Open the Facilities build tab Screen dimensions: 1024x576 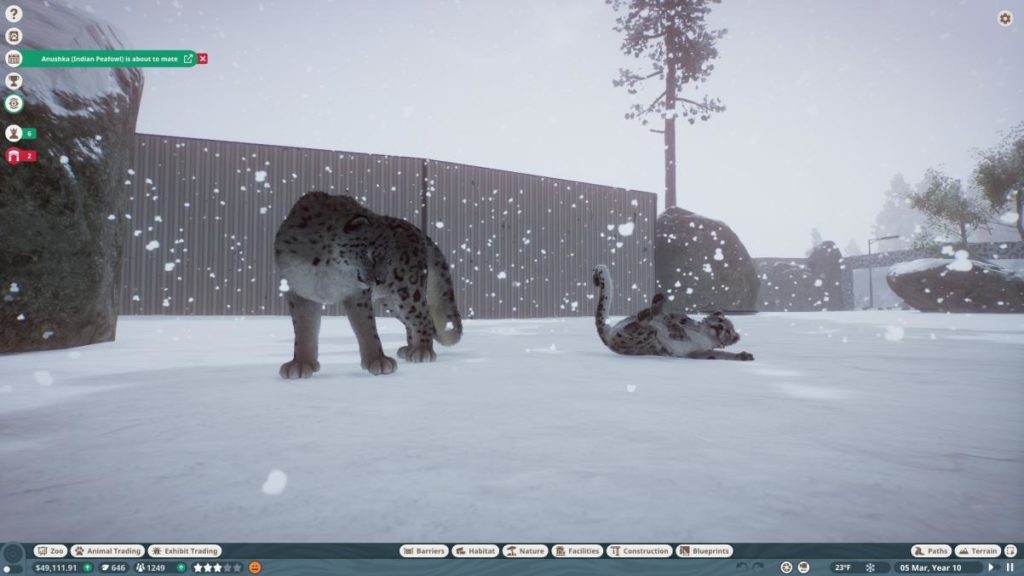pyautogui.click(x=577, y=551)
